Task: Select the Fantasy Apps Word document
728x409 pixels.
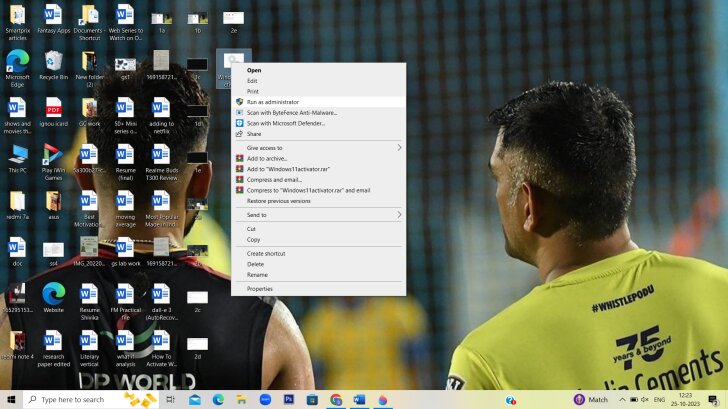Action: coord(53,19)
